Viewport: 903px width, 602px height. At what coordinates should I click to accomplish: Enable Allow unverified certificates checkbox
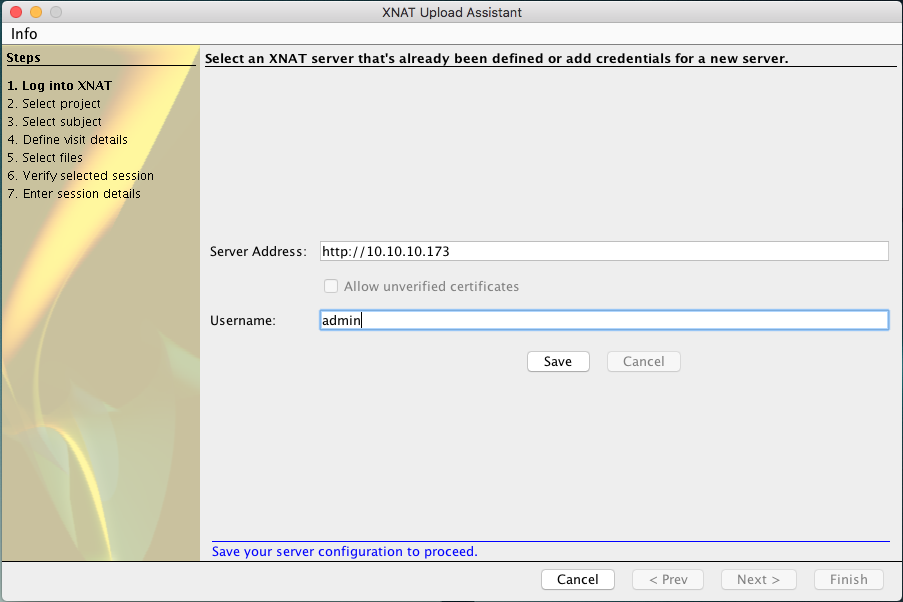[331, 286]
